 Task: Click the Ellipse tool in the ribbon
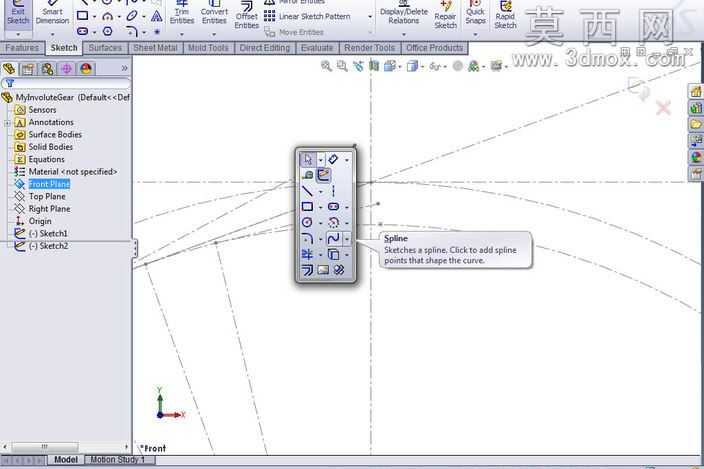pyautogui.click(x=131, y=16)
